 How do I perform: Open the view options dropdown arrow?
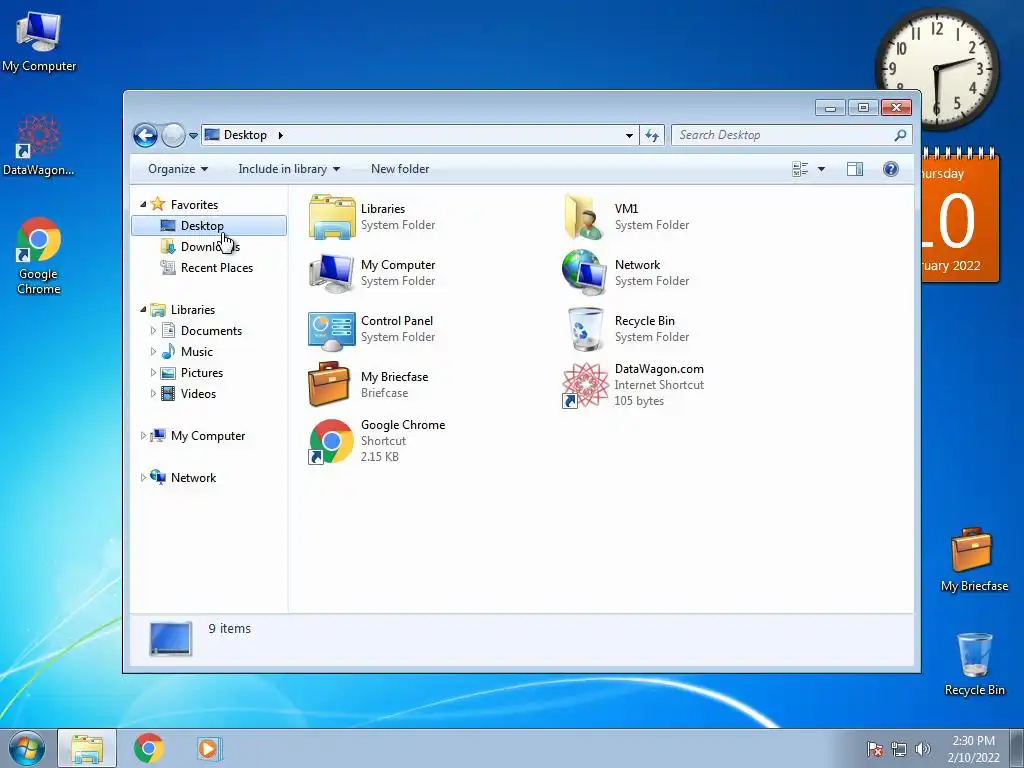tap(822, 169)
